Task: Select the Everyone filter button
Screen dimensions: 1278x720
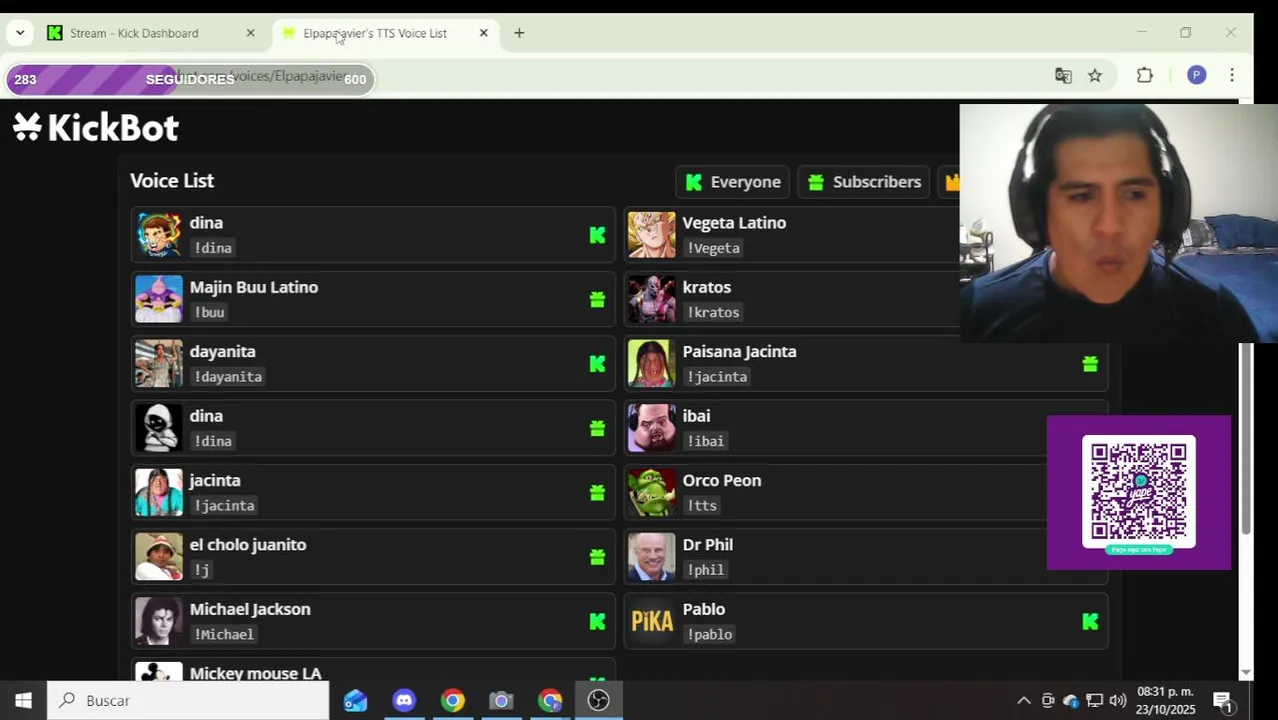Action: pos(733,182)
